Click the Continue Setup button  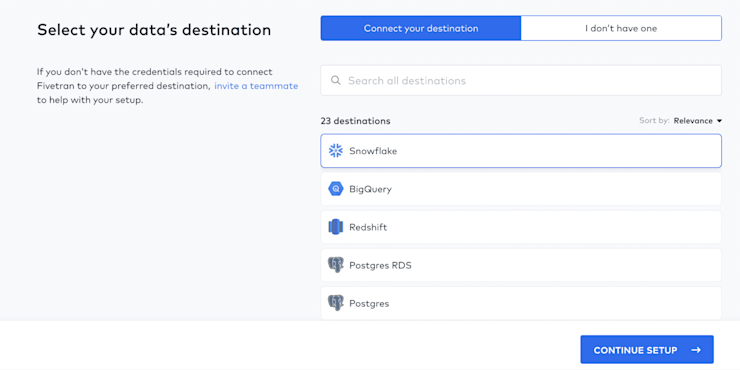tap(647, 350)
